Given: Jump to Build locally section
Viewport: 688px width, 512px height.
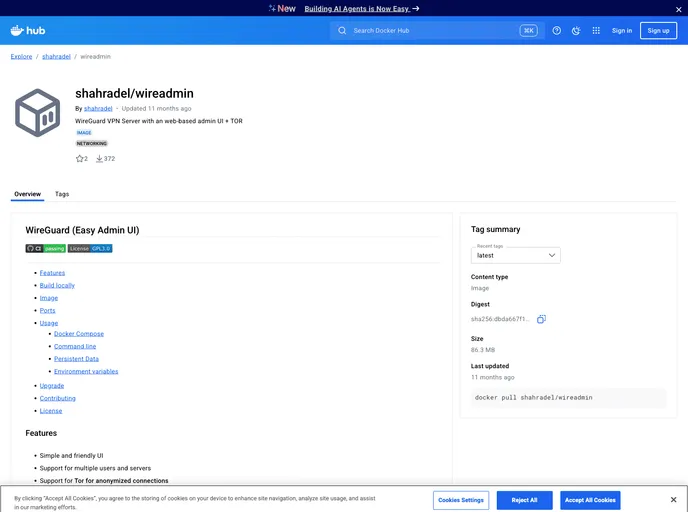Looking at the screenshot, I should tap(57, 285).
